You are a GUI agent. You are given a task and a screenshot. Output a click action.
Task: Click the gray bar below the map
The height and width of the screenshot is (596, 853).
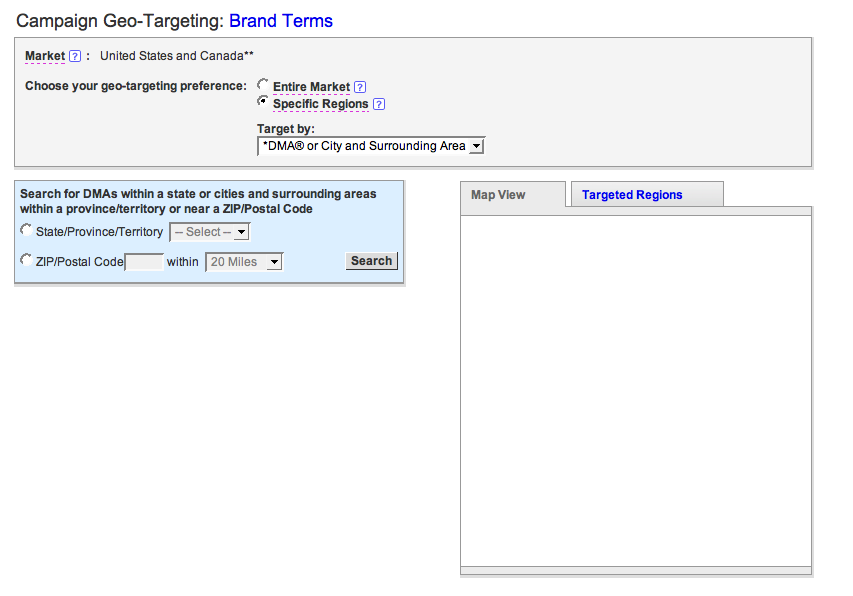[x=635, y=571]
